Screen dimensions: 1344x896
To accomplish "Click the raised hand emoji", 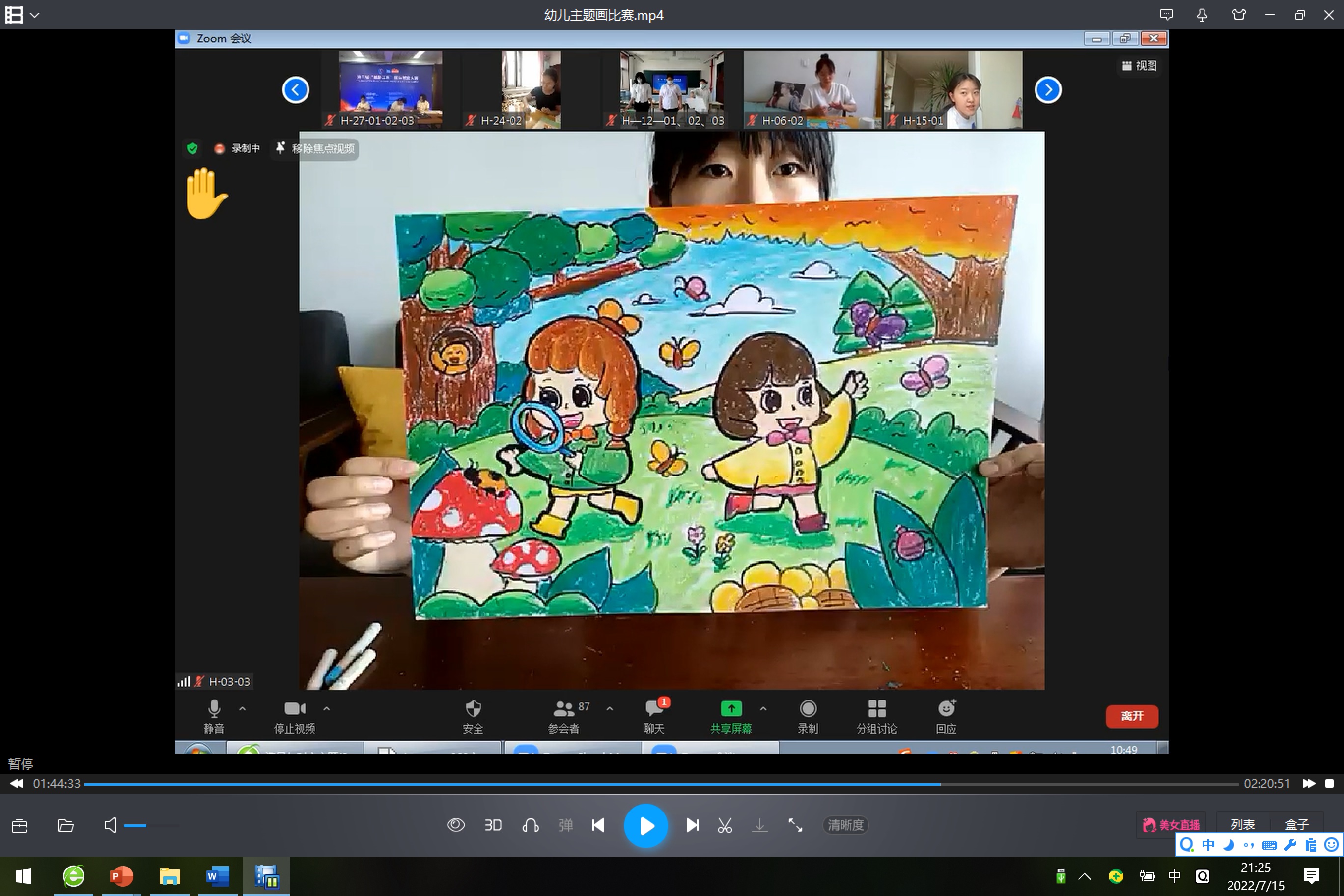I will coord(206,193).
